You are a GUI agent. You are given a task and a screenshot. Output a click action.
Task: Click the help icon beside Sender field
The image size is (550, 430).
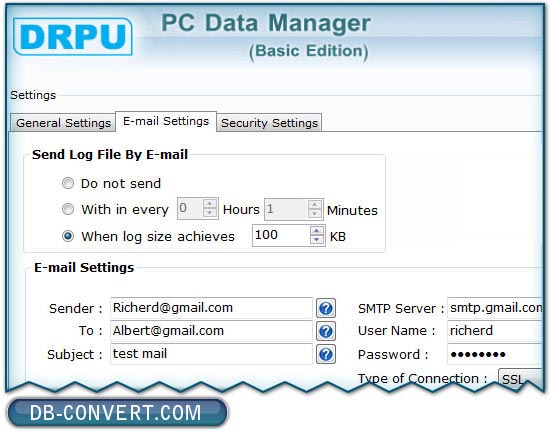326,308
